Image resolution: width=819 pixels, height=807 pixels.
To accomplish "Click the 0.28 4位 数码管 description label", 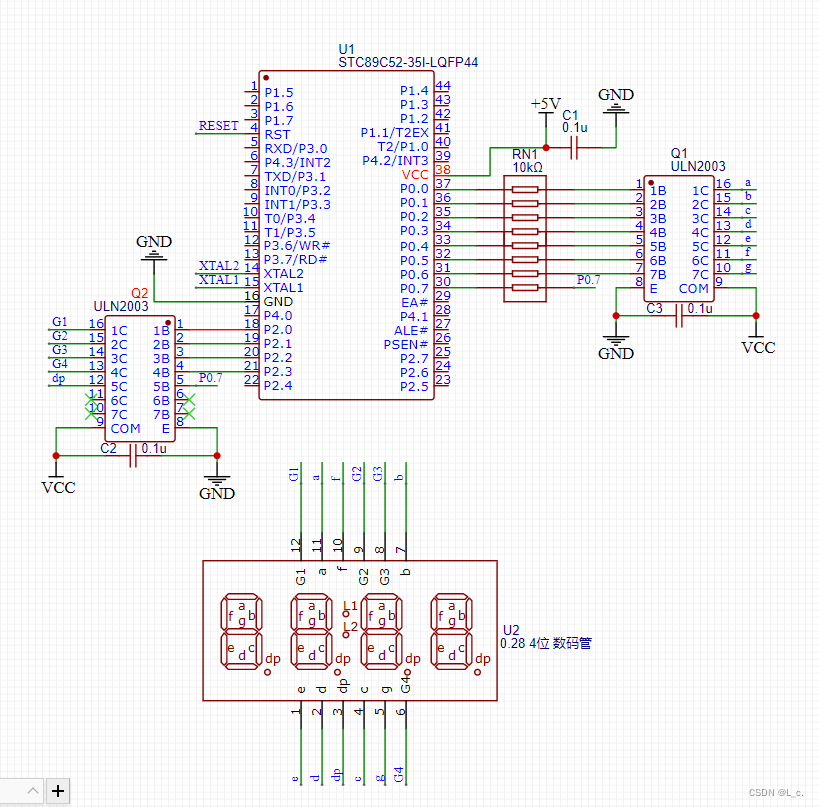I will (x=546, y=644).
